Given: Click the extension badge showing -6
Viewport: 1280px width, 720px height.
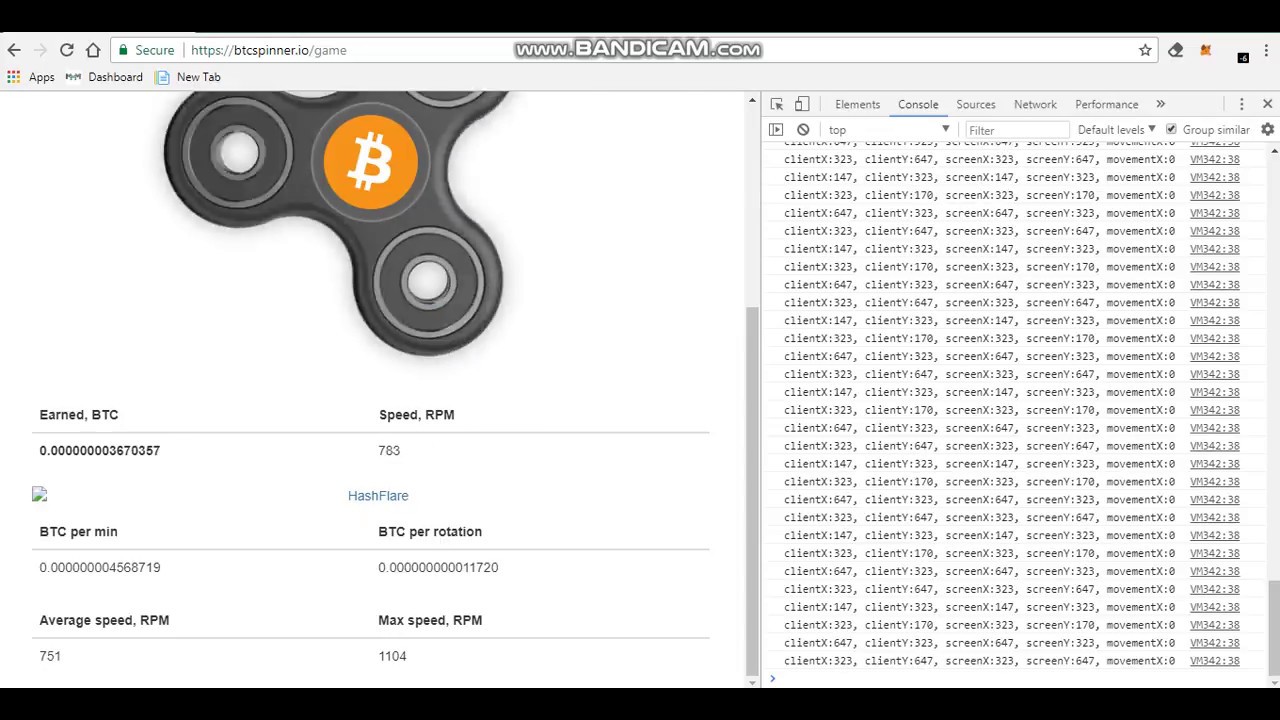Looking at the screenshot, I should [1242, 56].
